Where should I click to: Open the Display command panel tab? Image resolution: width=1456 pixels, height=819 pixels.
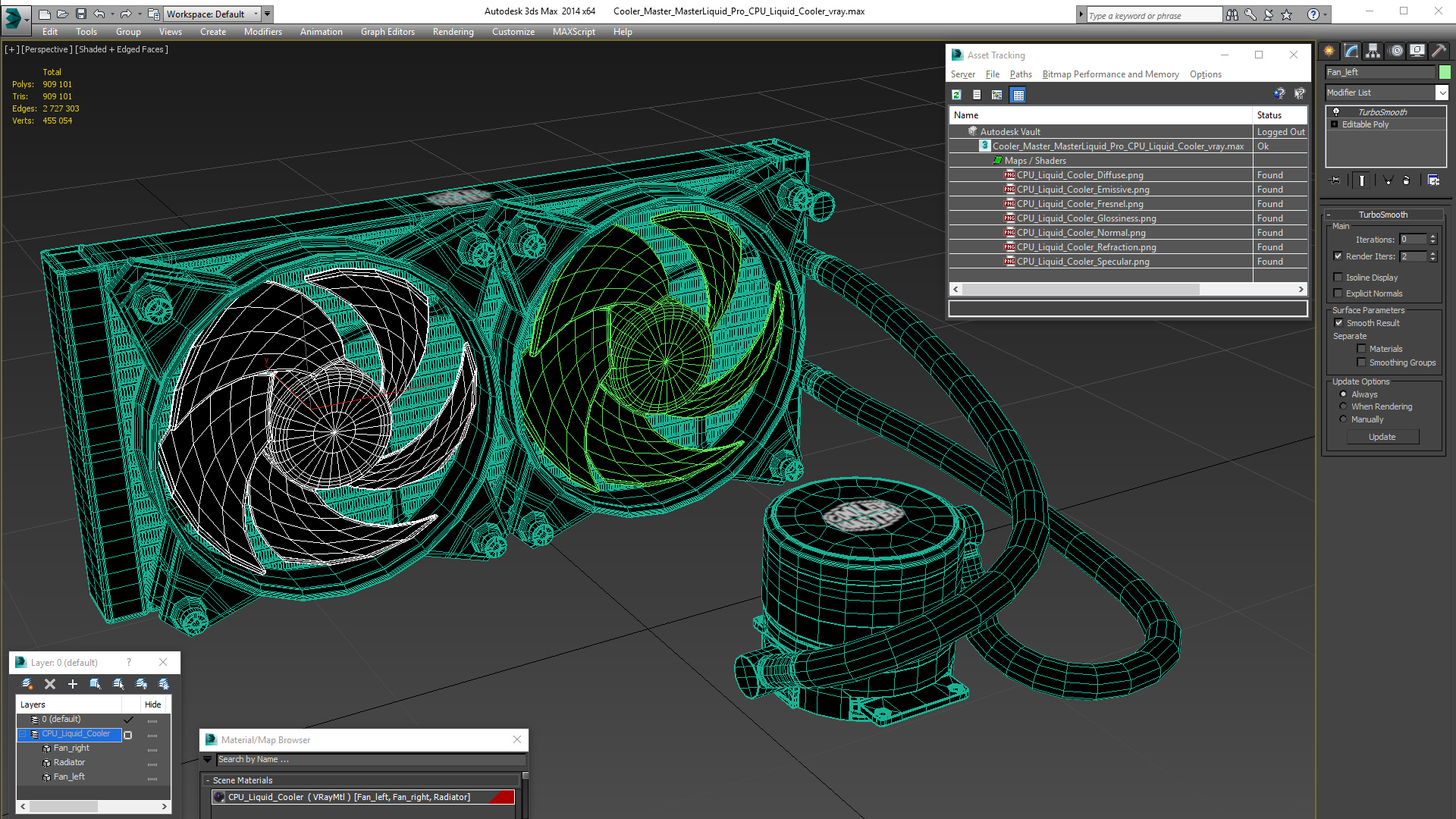(1417, 51)
